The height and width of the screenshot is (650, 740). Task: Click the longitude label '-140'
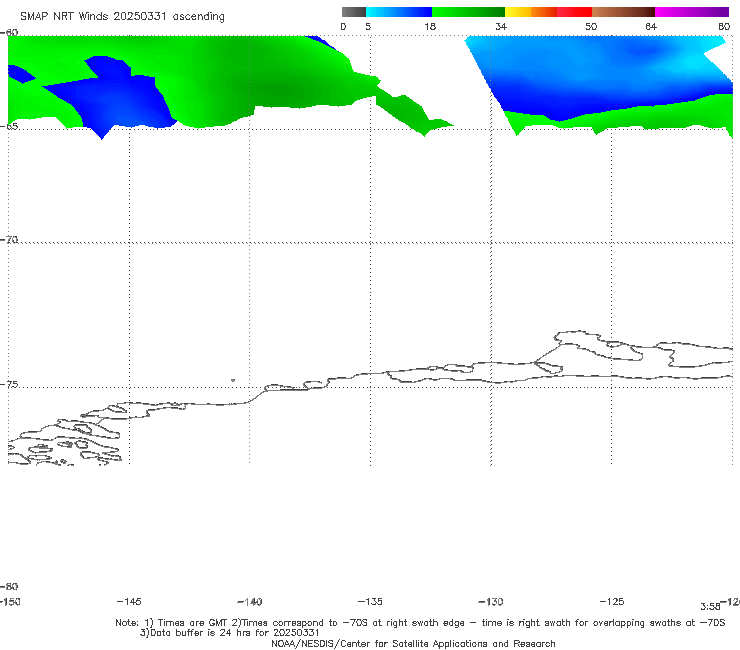click(250, 602)
